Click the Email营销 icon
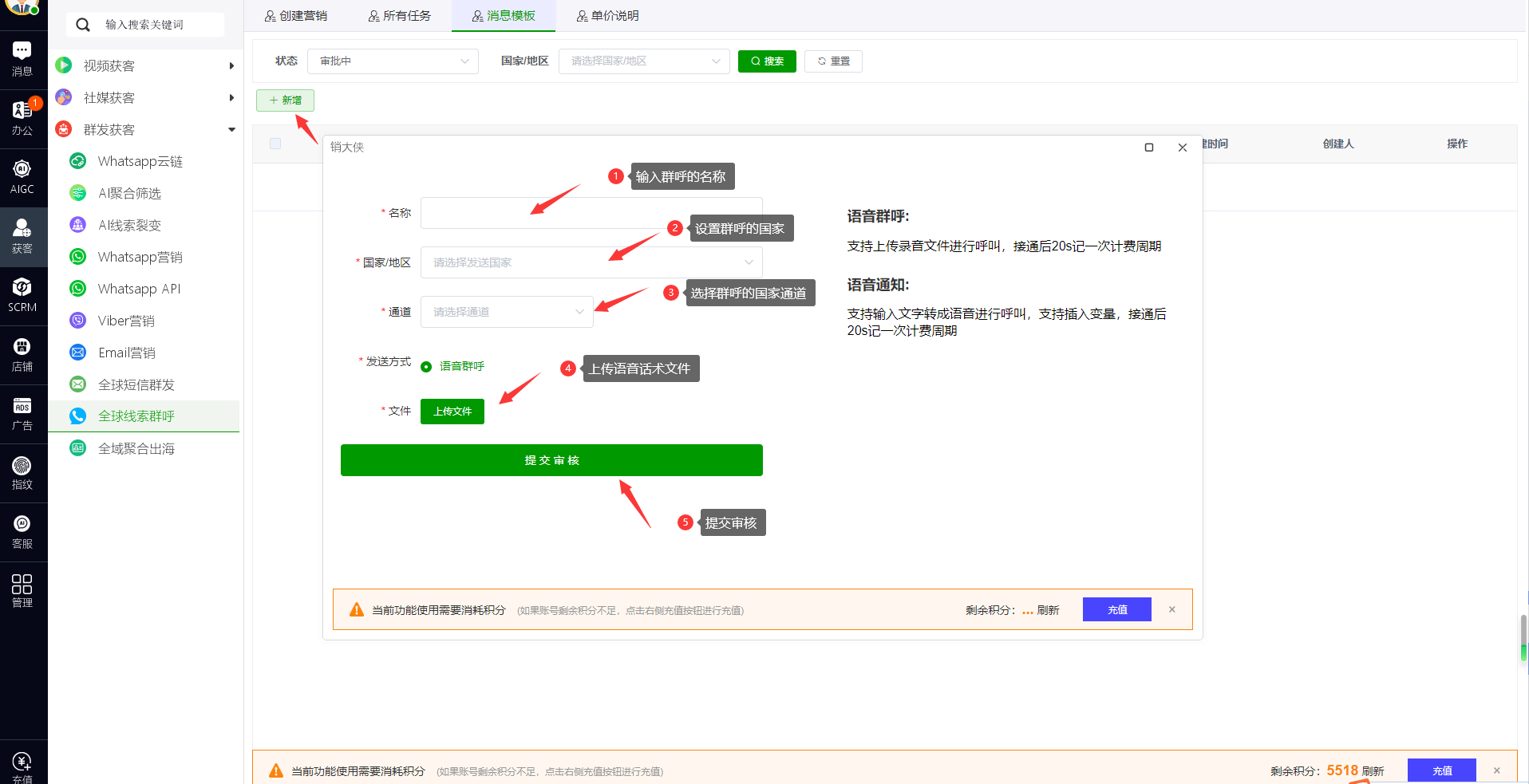1529x784 pixels. pos(77,353)
